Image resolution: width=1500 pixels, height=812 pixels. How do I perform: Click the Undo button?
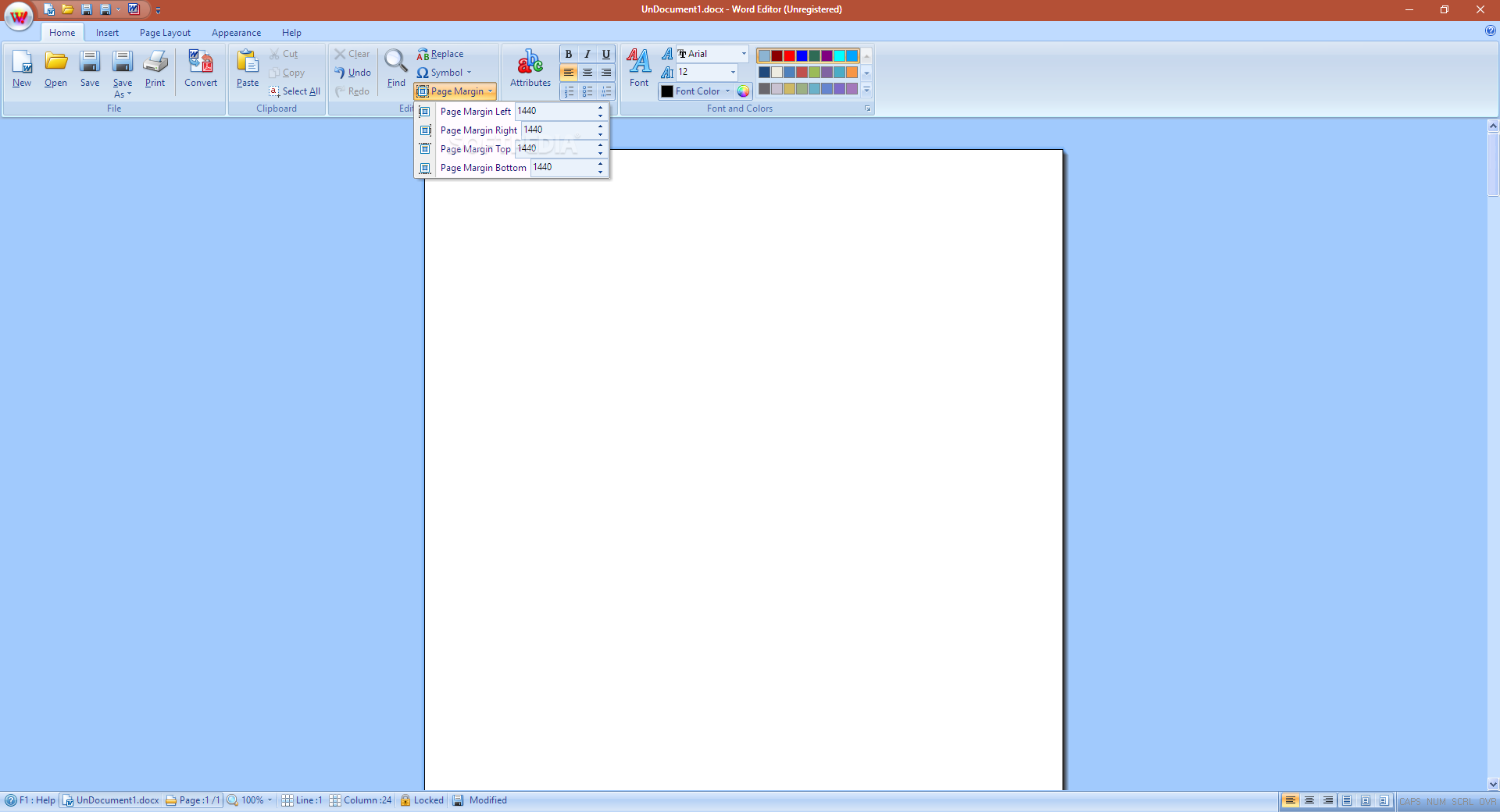353,73
